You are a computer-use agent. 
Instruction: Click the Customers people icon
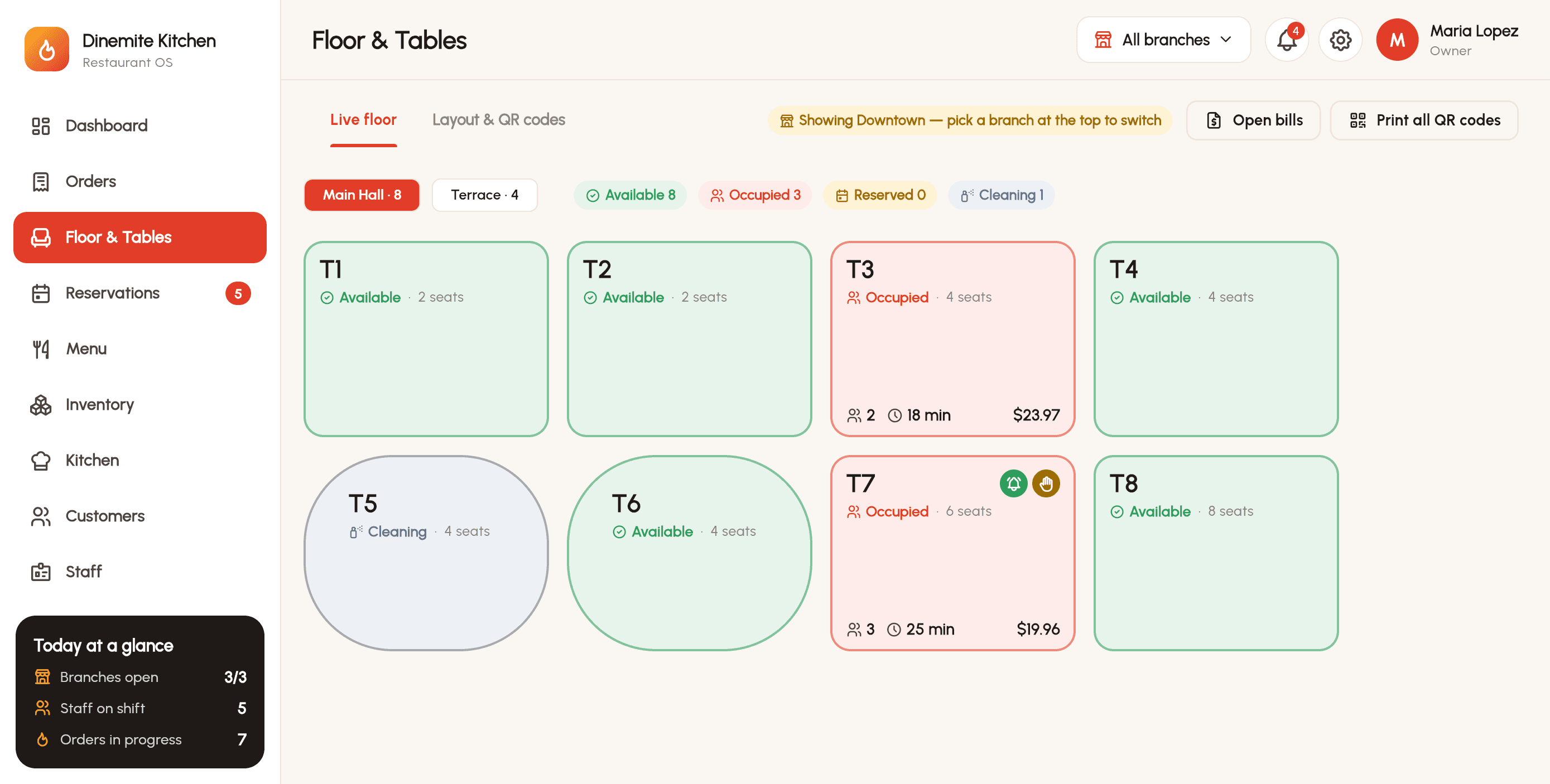pyautogui.click(x=41, y=516)
